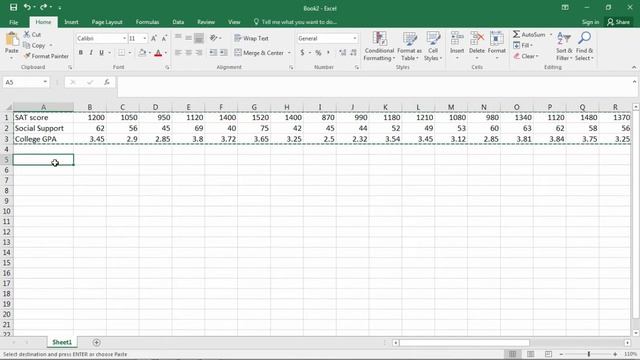Click the Clear button

click(x=527, y=56)
